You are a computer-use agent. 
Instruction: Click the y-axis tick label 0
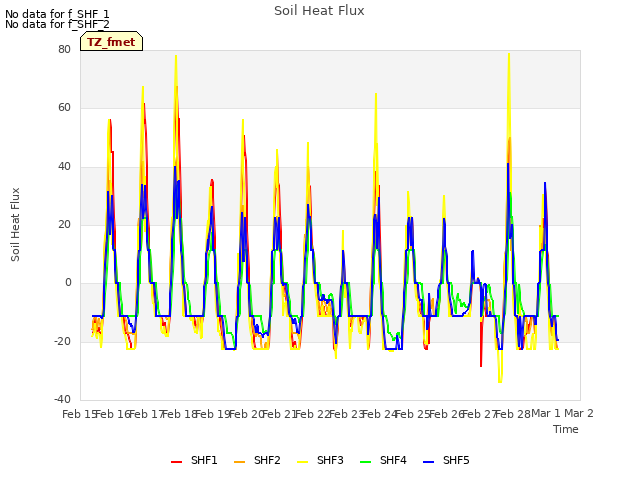(x=68, y=282)
